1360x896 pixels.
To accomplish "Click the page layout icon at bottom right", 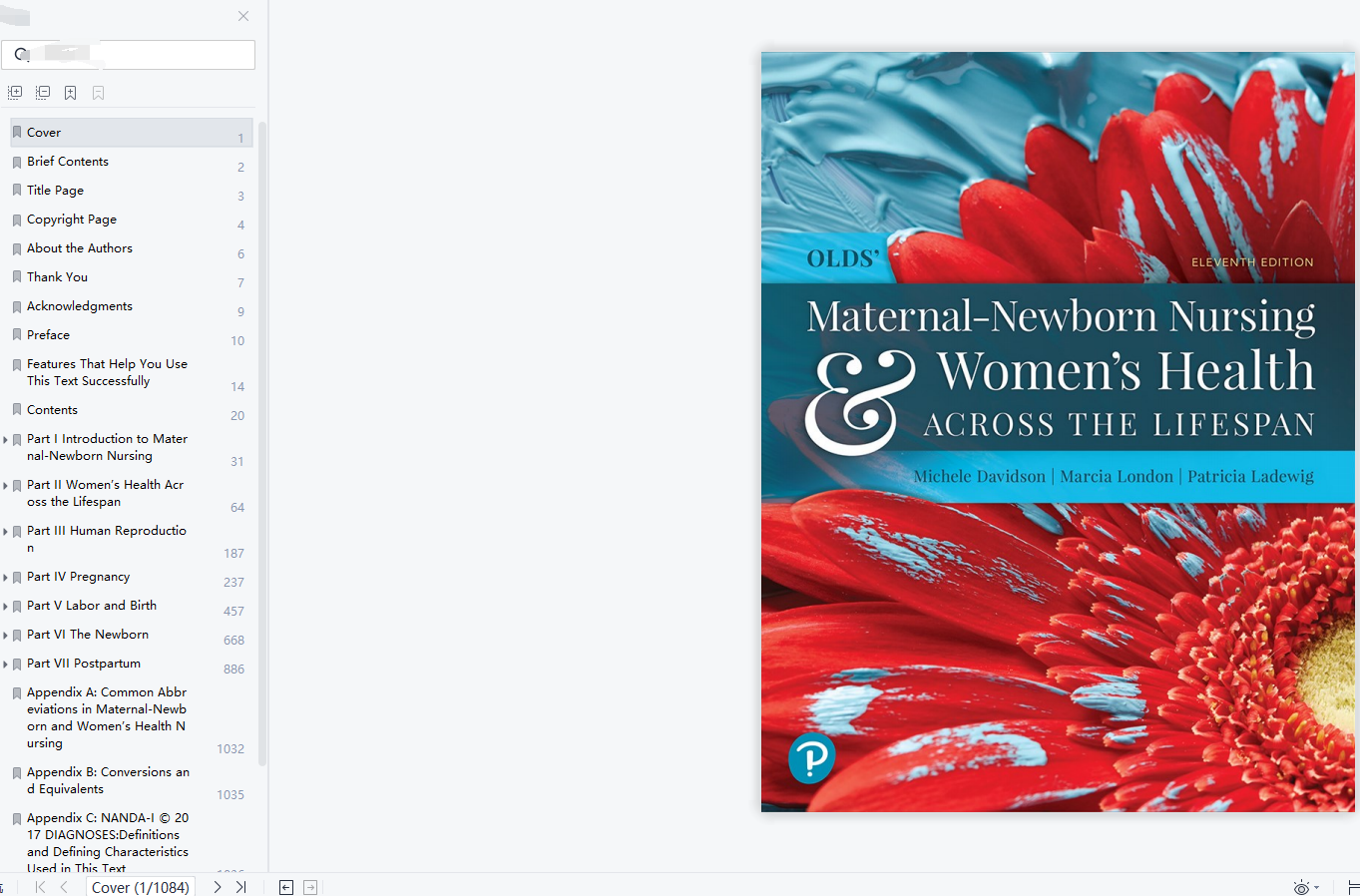I will pos(1353,887).
